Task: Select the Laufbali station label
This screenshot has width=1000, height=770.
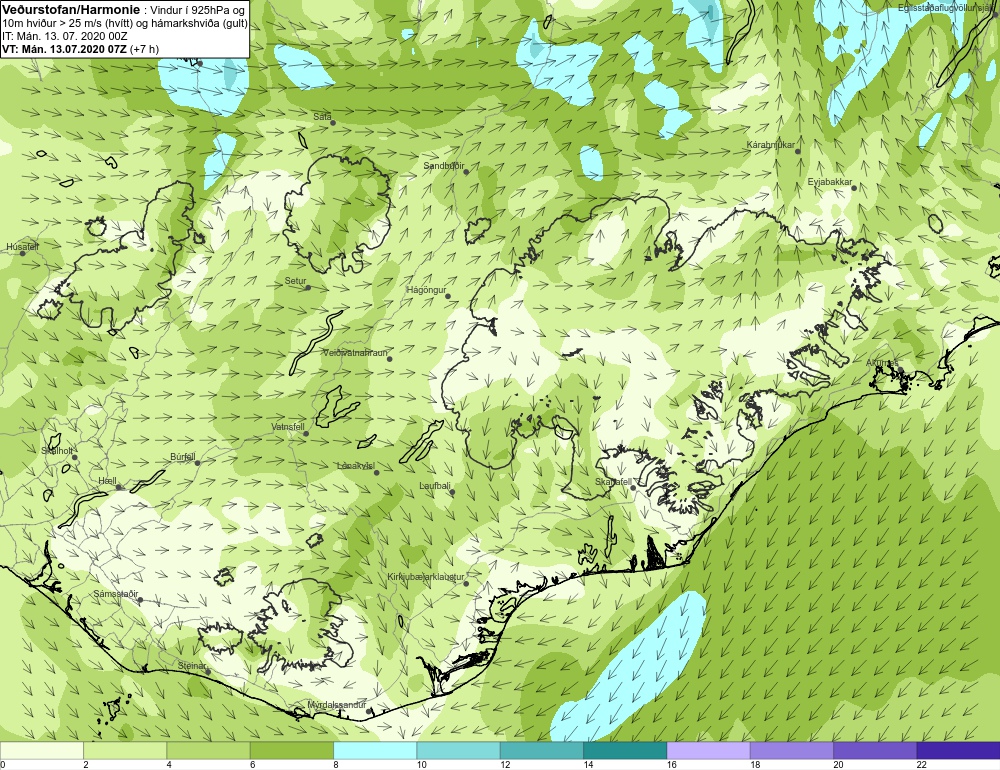Action: point(435,485)
